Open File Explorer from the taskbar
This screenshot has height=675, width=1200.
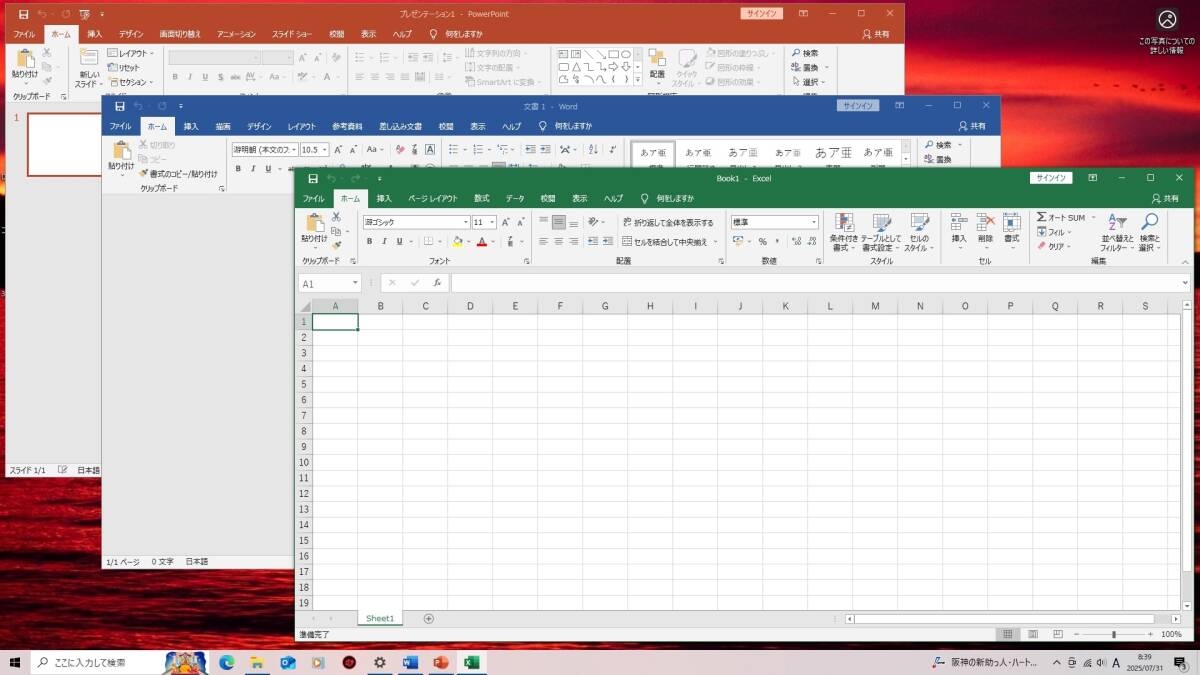pos(256,662)
